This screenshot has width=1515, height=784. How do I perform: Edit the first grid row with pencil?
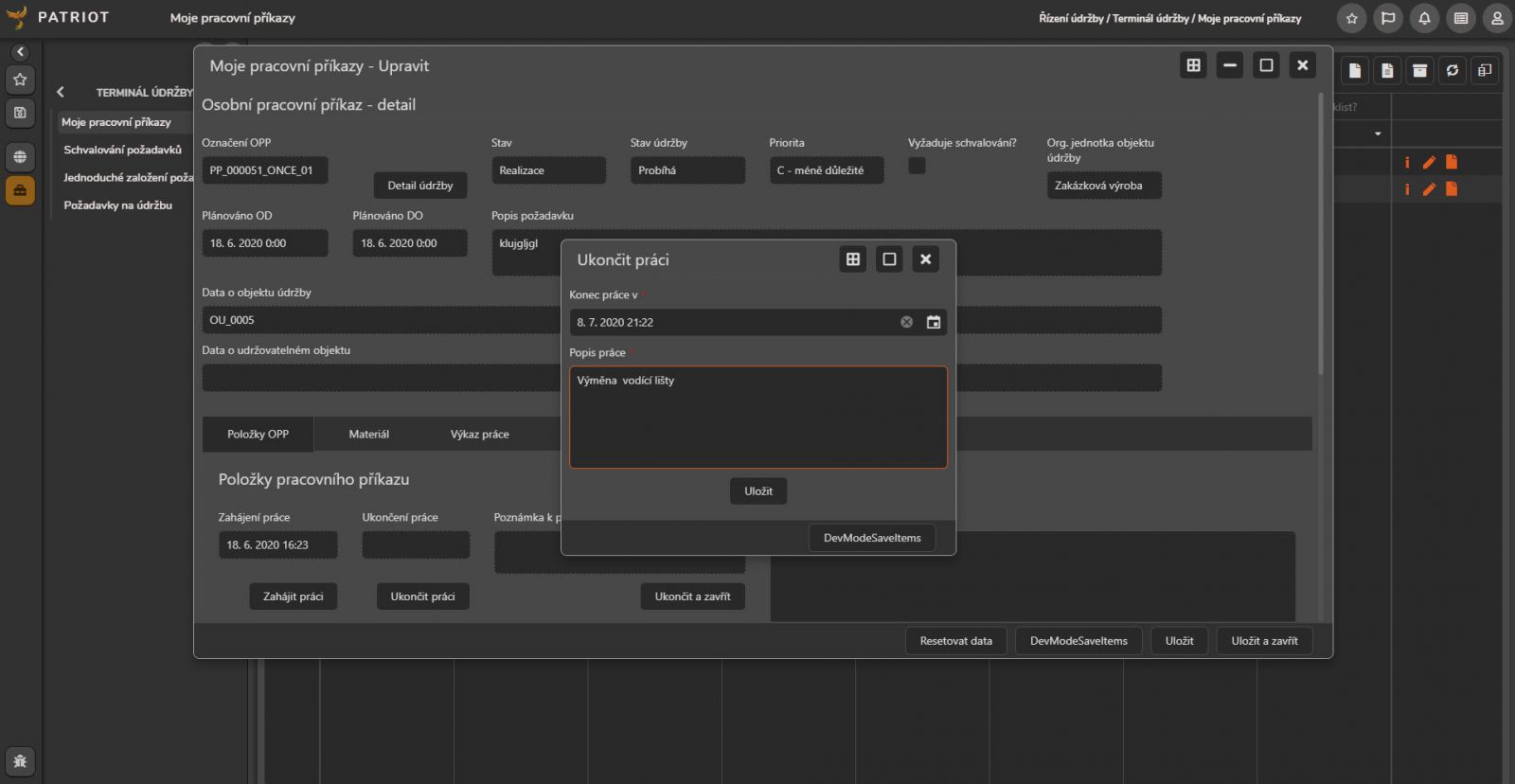tap(1429, 163)
